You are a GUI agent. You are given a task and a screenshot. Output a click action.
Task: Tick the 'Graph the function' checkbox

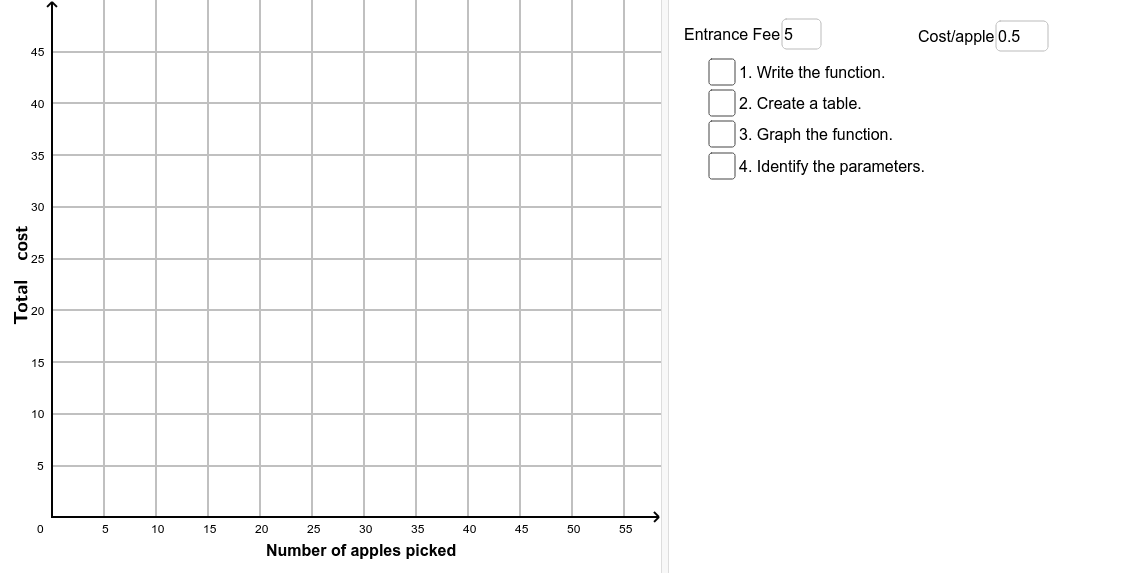pyautogui.click(x=722, y=134)
